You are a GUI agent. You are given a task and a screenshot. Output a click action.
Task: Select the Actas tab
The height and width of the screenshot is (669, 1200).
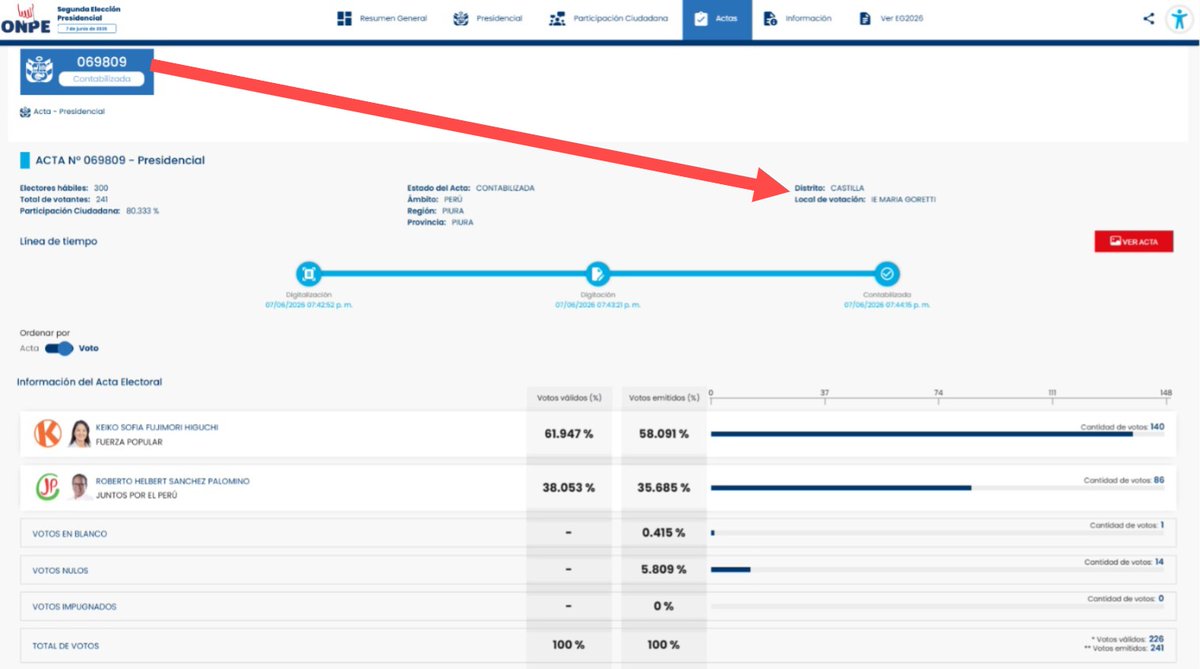coord(717,19)
